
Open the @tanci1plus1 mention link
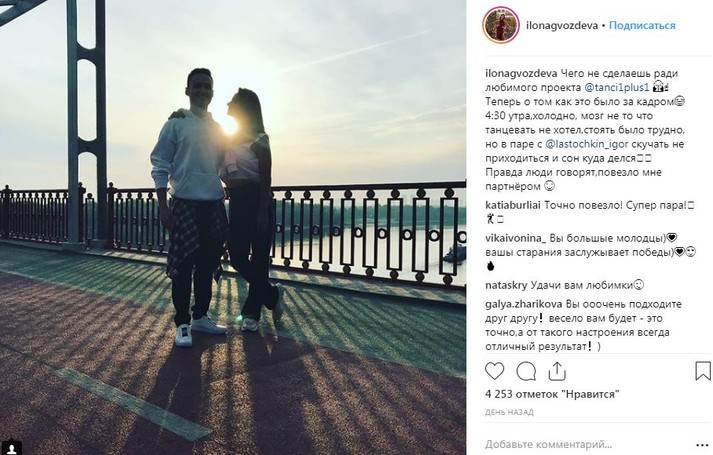click(x=616, y=87)
